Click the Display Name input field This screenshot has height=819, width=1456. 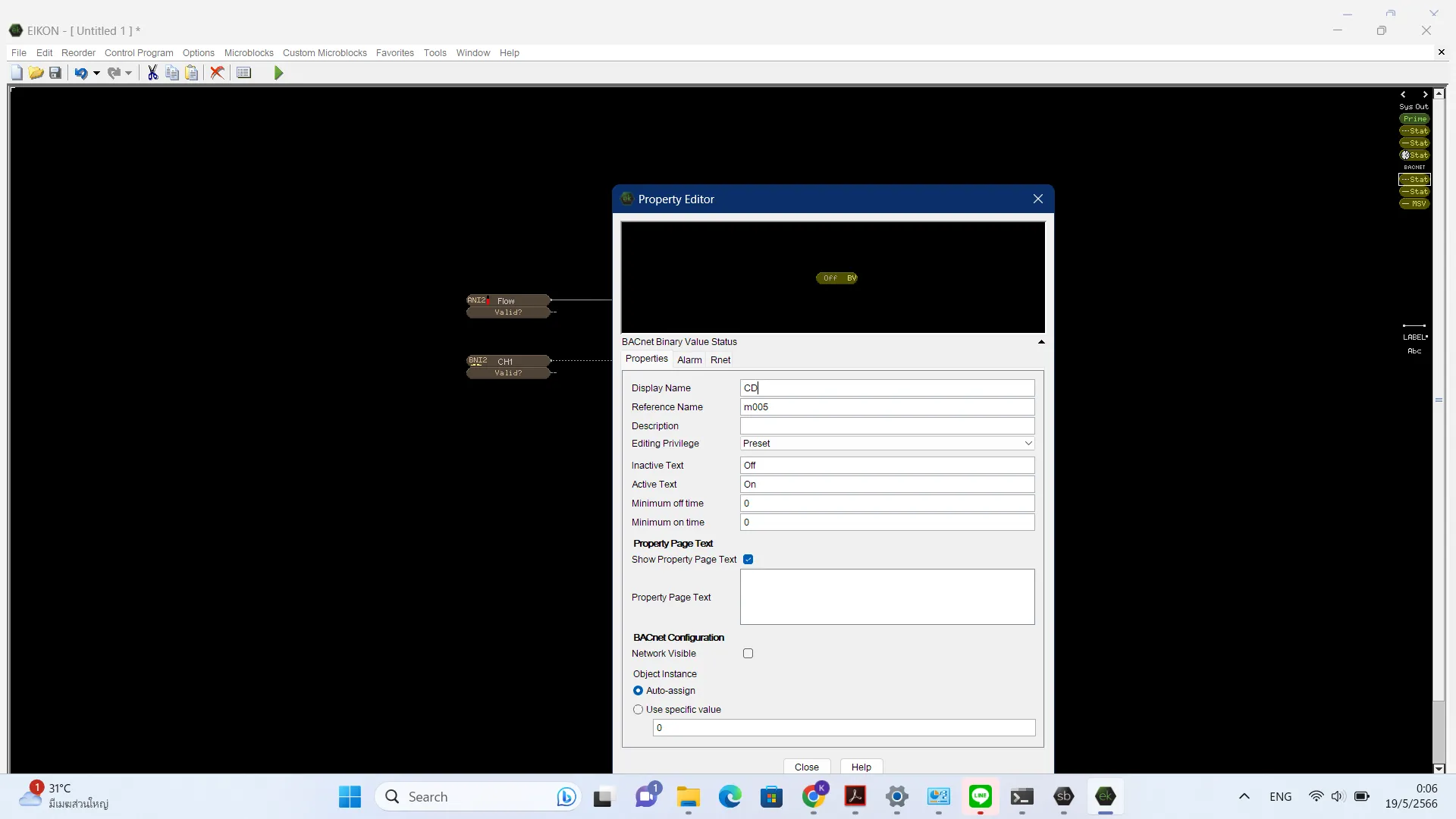coord(887,388)
